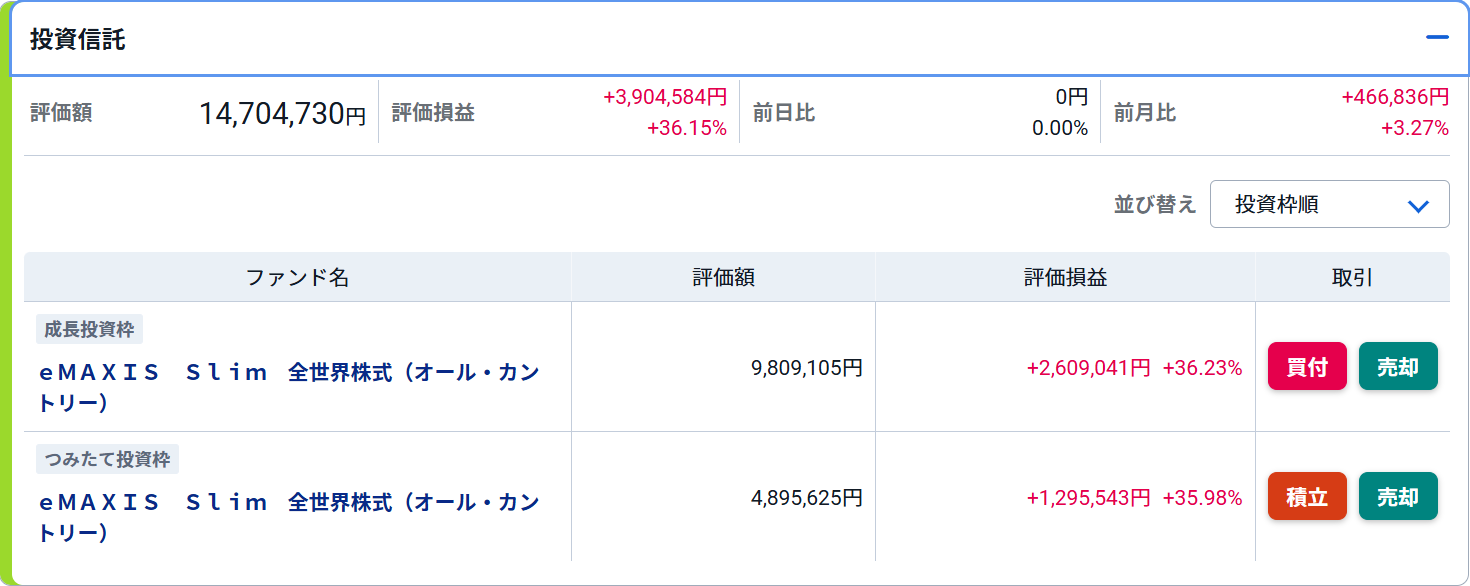
Task: Open eMAXIS Slim fund link under 成長投資枠
Action: [290, 387]
